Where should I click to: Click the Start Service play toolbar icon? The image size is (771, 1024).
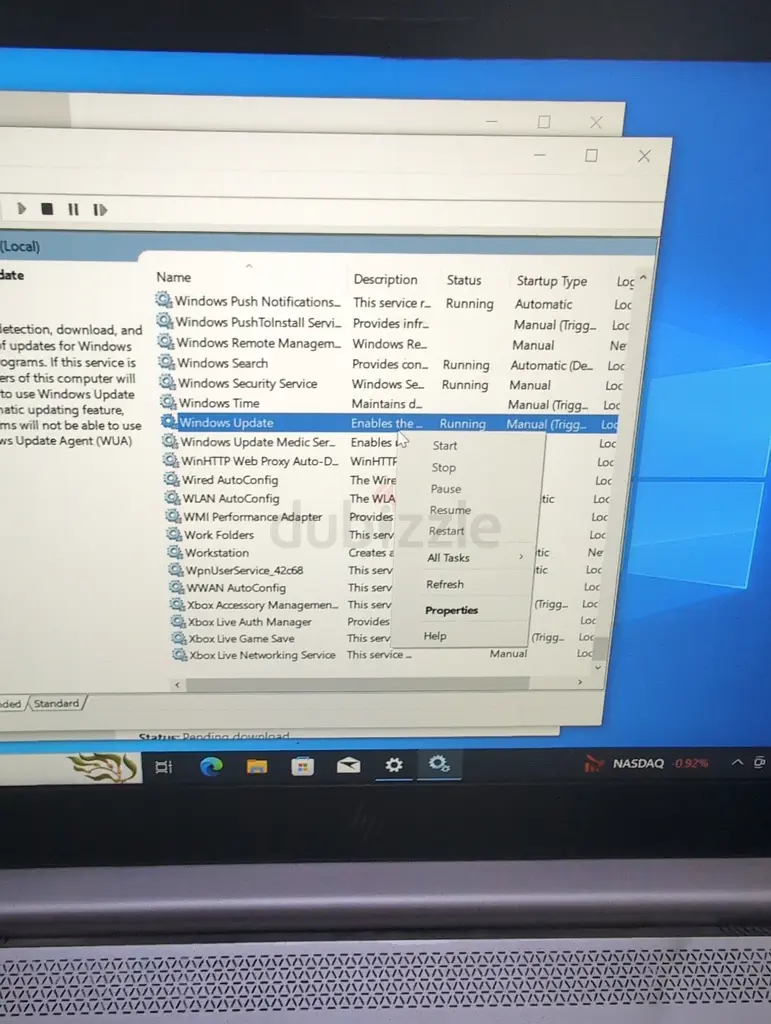pyautogui.click(x=21, y=209)
